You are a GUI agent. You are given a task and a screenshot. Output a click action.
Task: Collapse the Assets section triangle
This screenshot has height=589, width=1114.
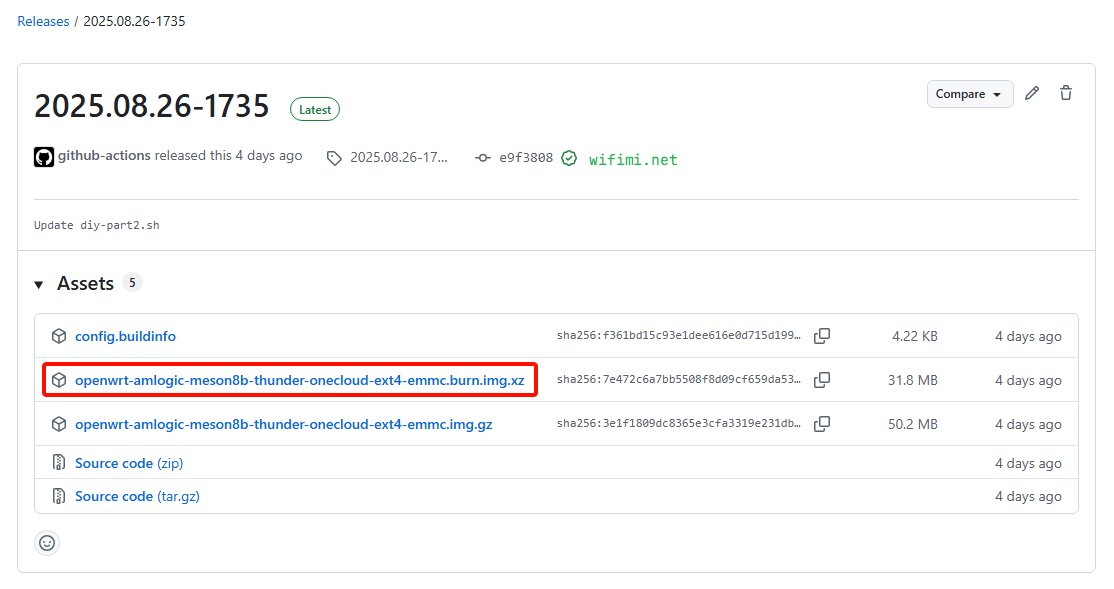point(39,285)
